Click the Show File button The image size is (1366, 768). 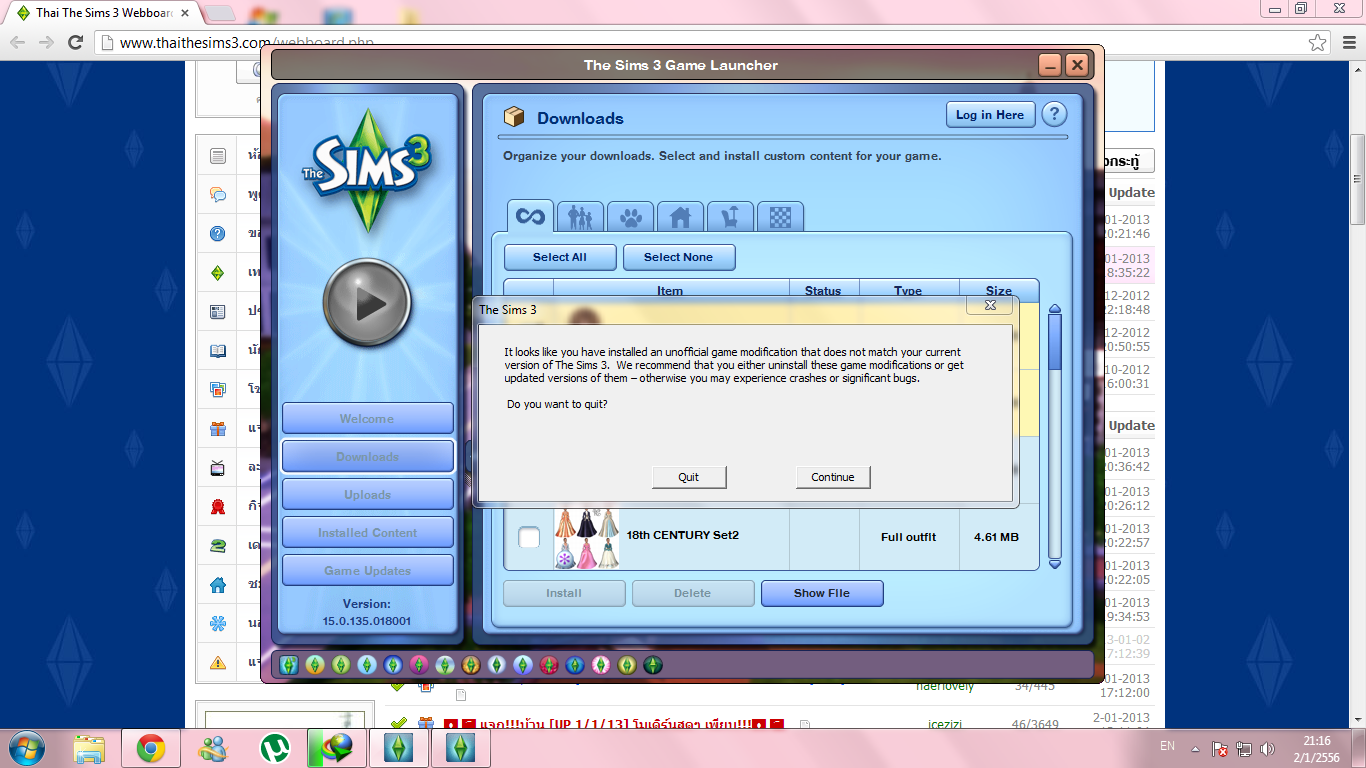click(x=822, y=593)
